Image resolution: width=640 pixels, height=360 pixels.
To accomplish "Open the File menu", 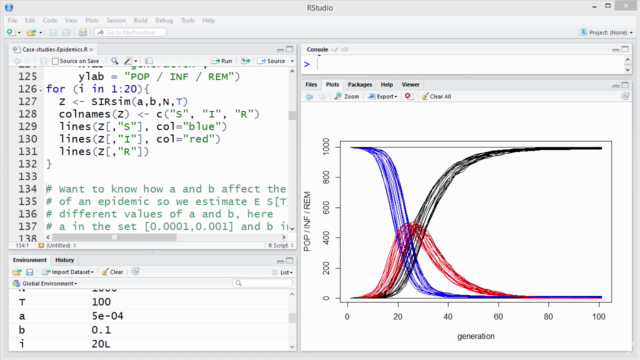I will (x=13, y=20).
